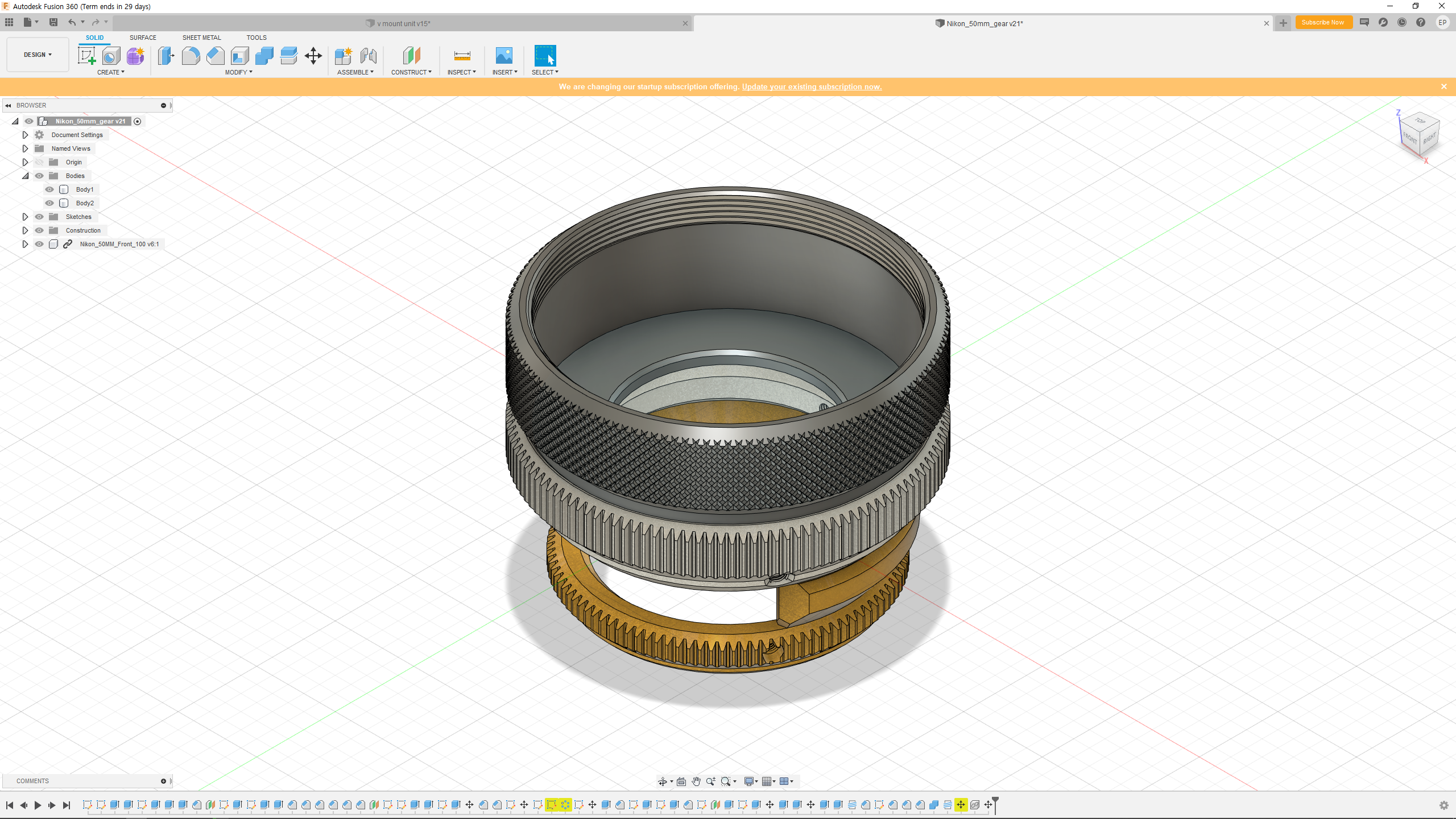
Task: Click the Save icon in top bar
Action: tap(53, 22)
